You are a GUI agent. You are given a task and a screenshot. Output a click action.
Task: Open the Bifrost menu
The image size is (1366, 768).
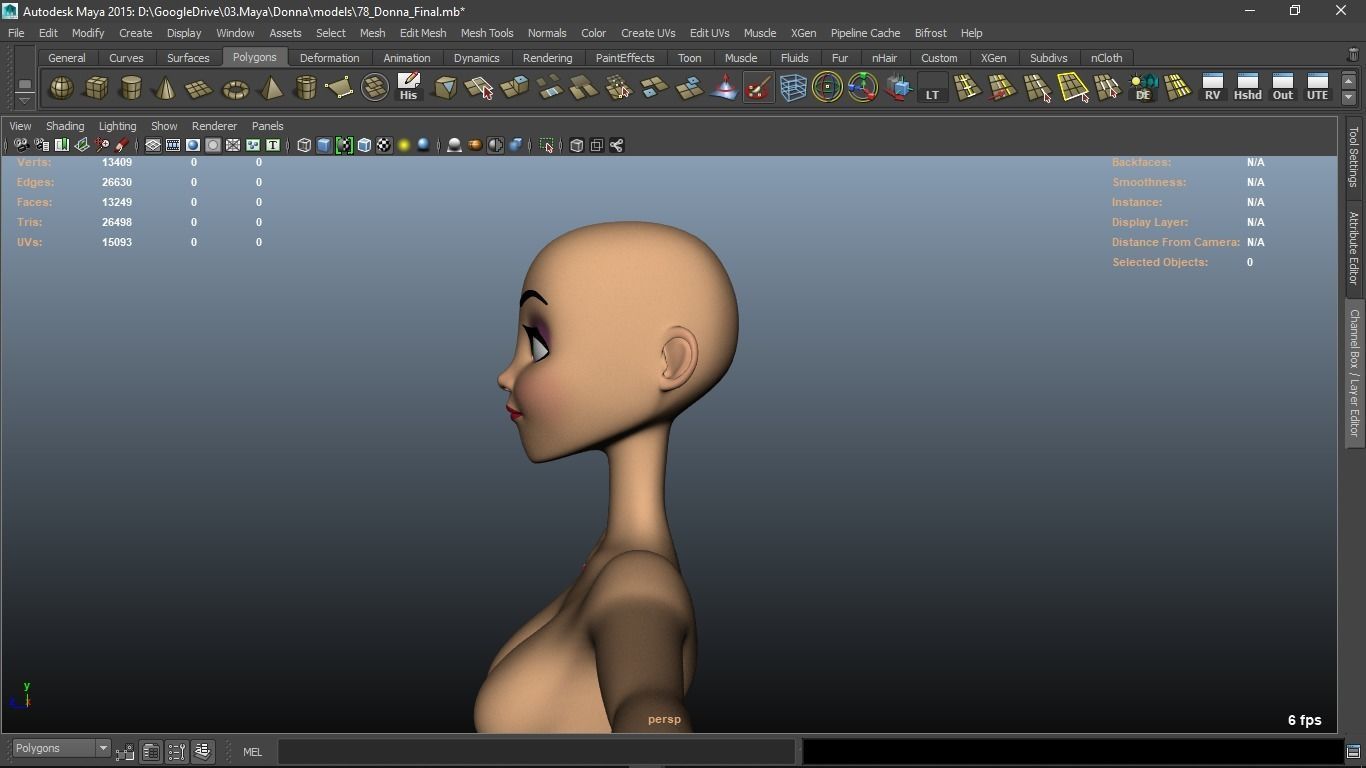click(930, 33)
